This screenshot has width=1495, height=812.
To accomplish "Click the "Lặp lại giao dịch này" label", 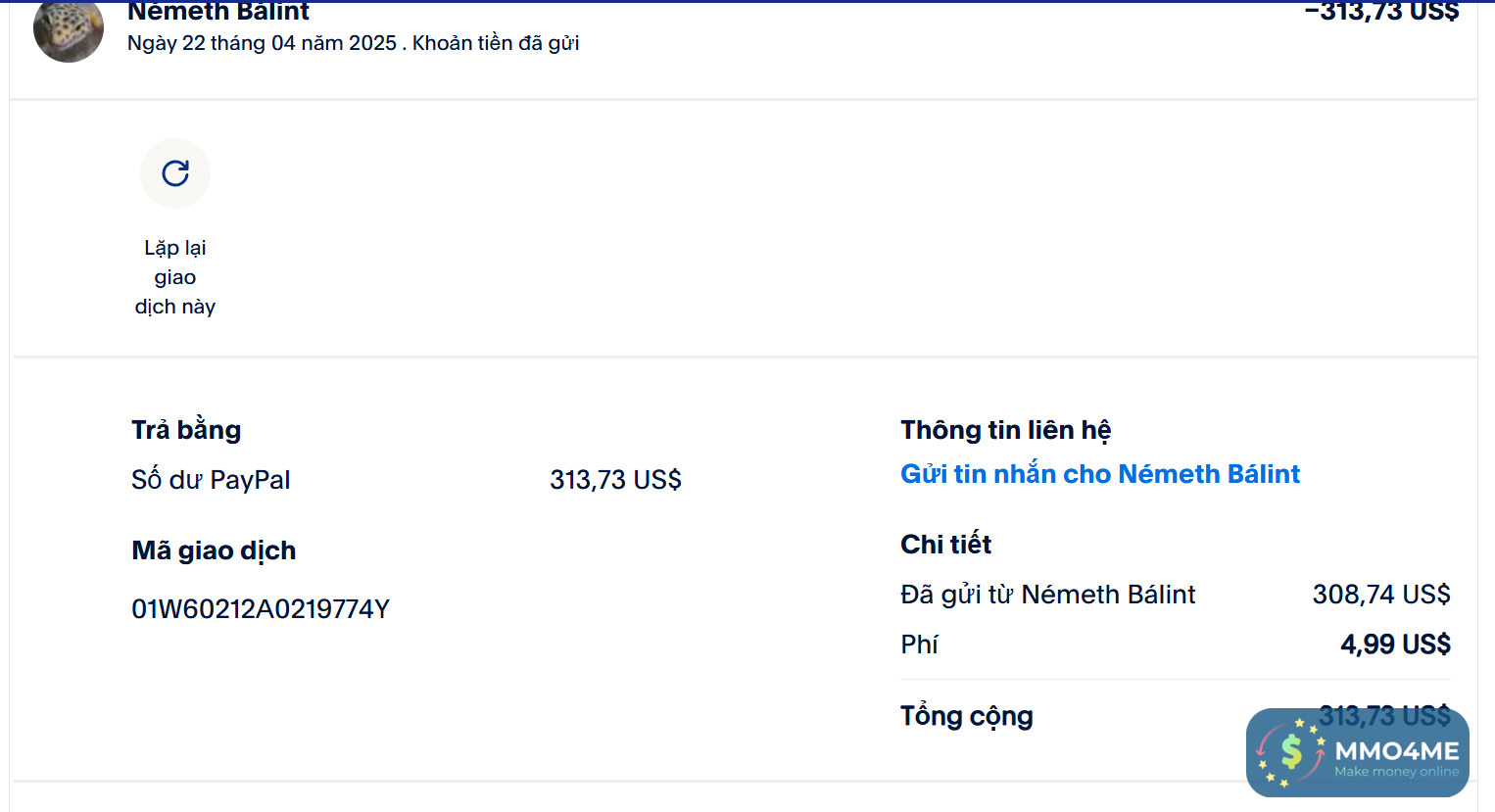I will pos(175,277).
